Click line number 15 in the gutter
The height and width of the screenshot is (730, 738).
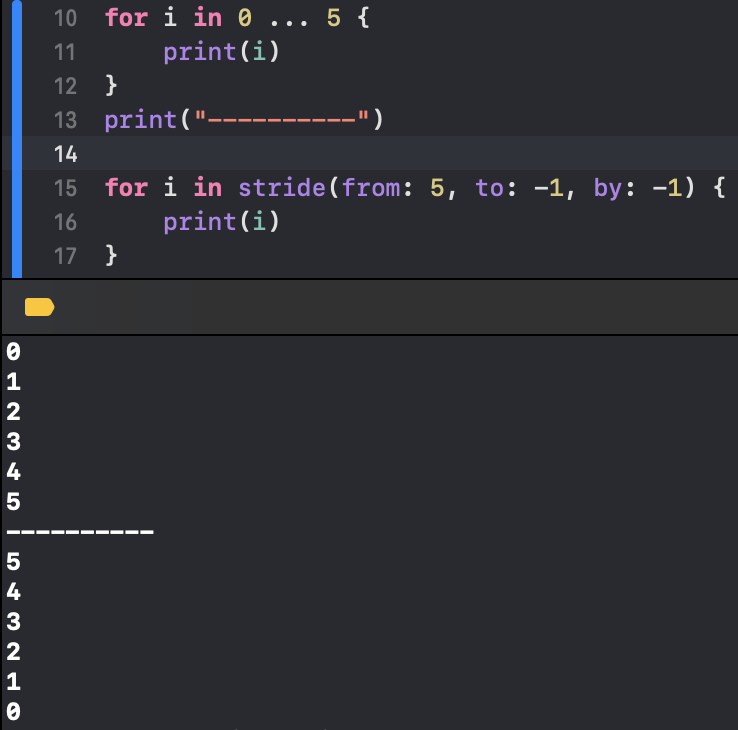(65, 188)
